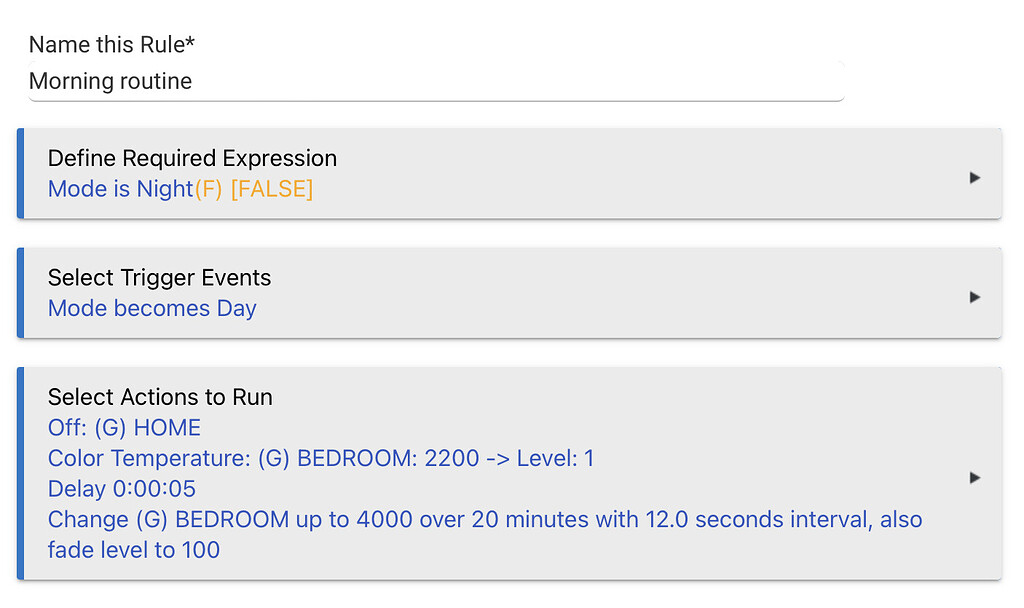Click the orange (F) indicator after Night
Screen dimensions: 1024x608
pos(208,189)
